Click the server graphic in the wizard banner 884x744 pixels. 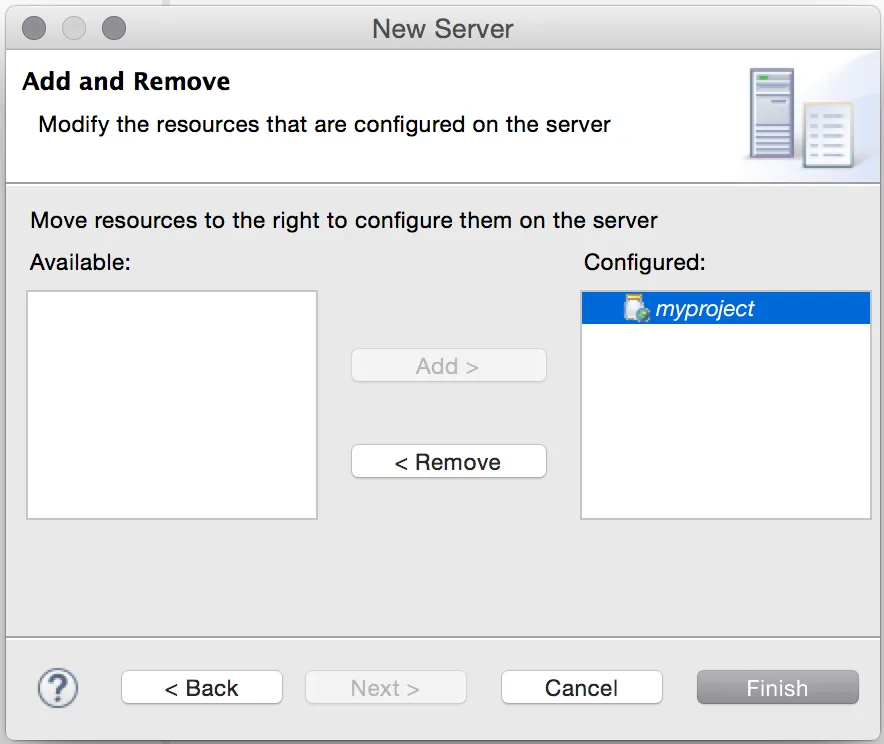pos(771,112)
